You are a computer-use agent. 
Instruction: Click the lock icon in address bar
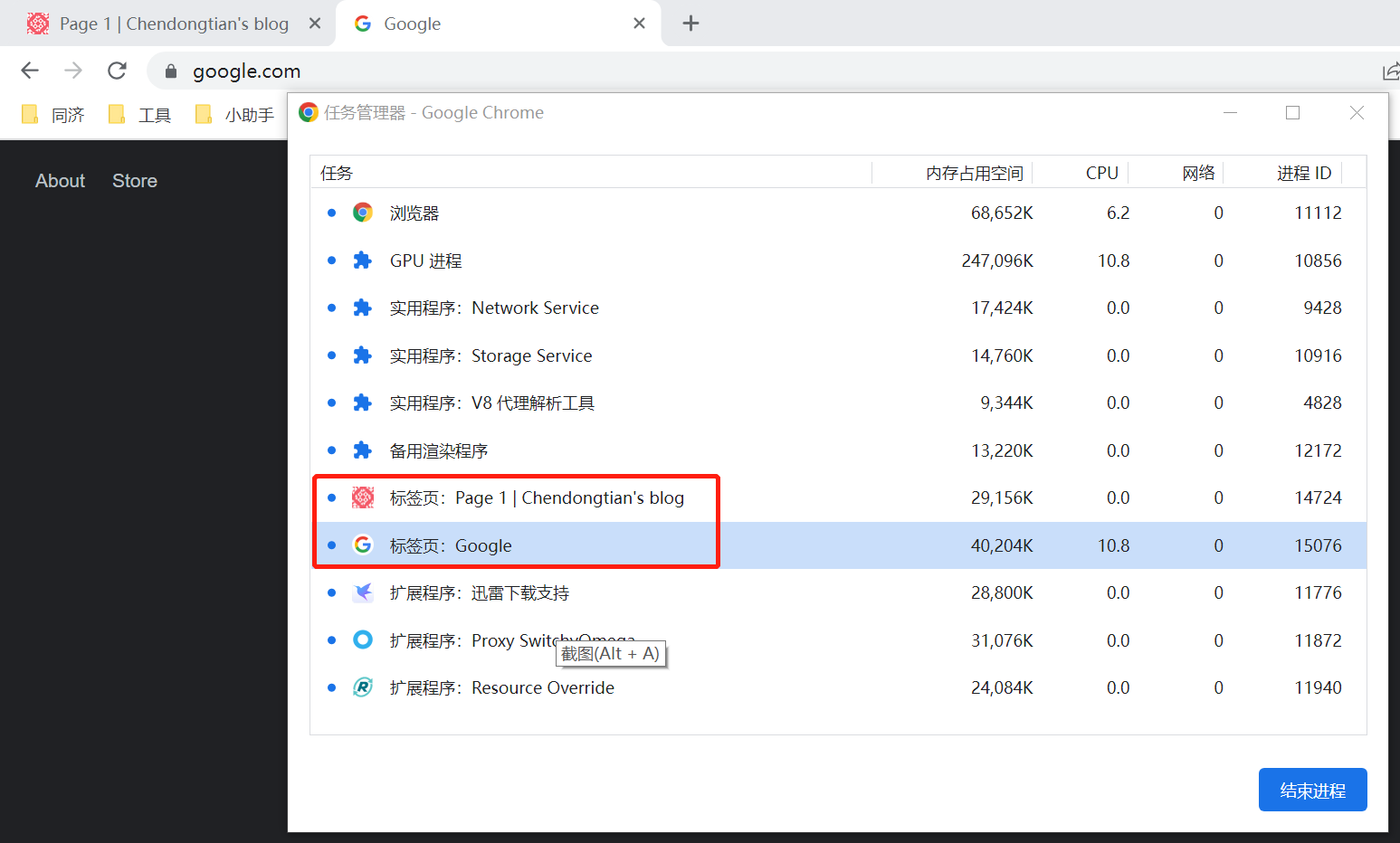pyautogui.click(x=171, y=71)
